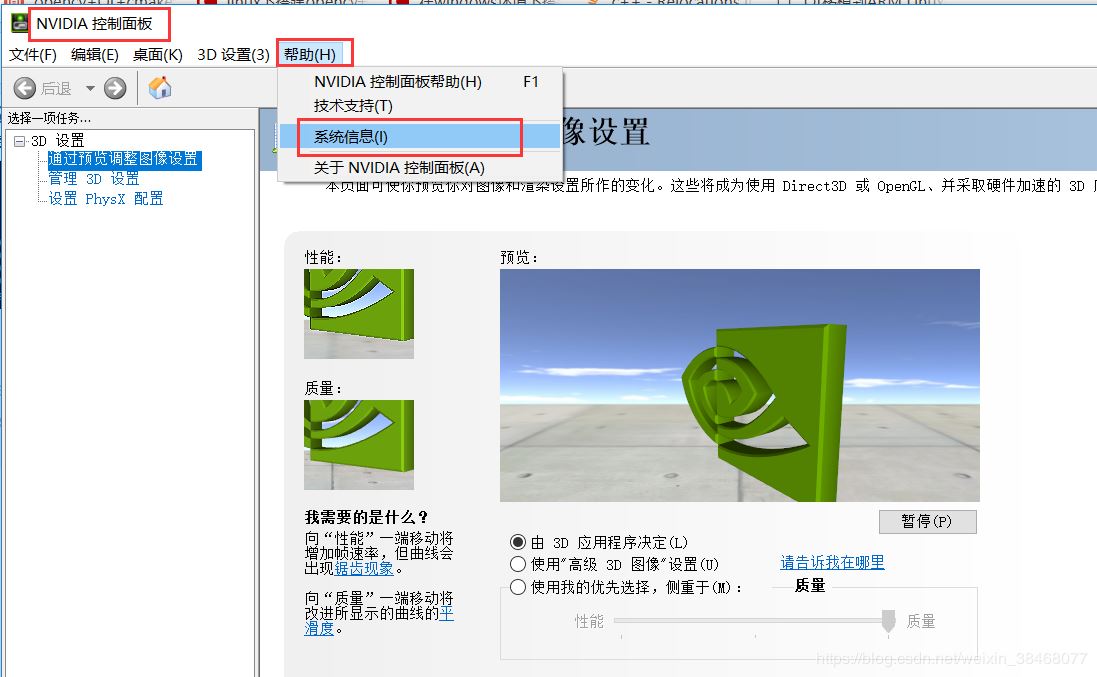Open the 桌面(K) menu
Image resolution: width=1097 pixels, height=677 pixels.
(157, 55)
